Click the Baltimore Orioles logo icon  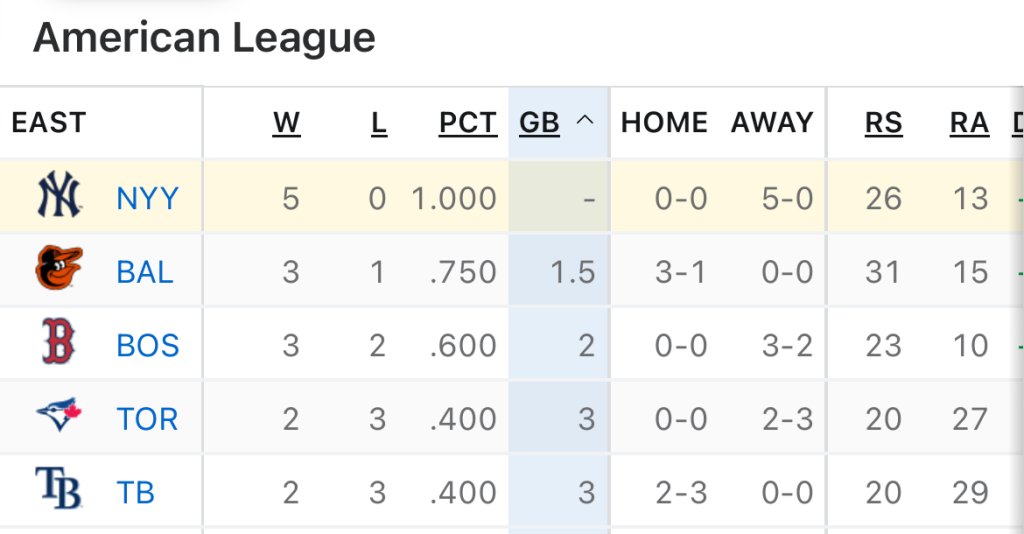coord(59,269)
